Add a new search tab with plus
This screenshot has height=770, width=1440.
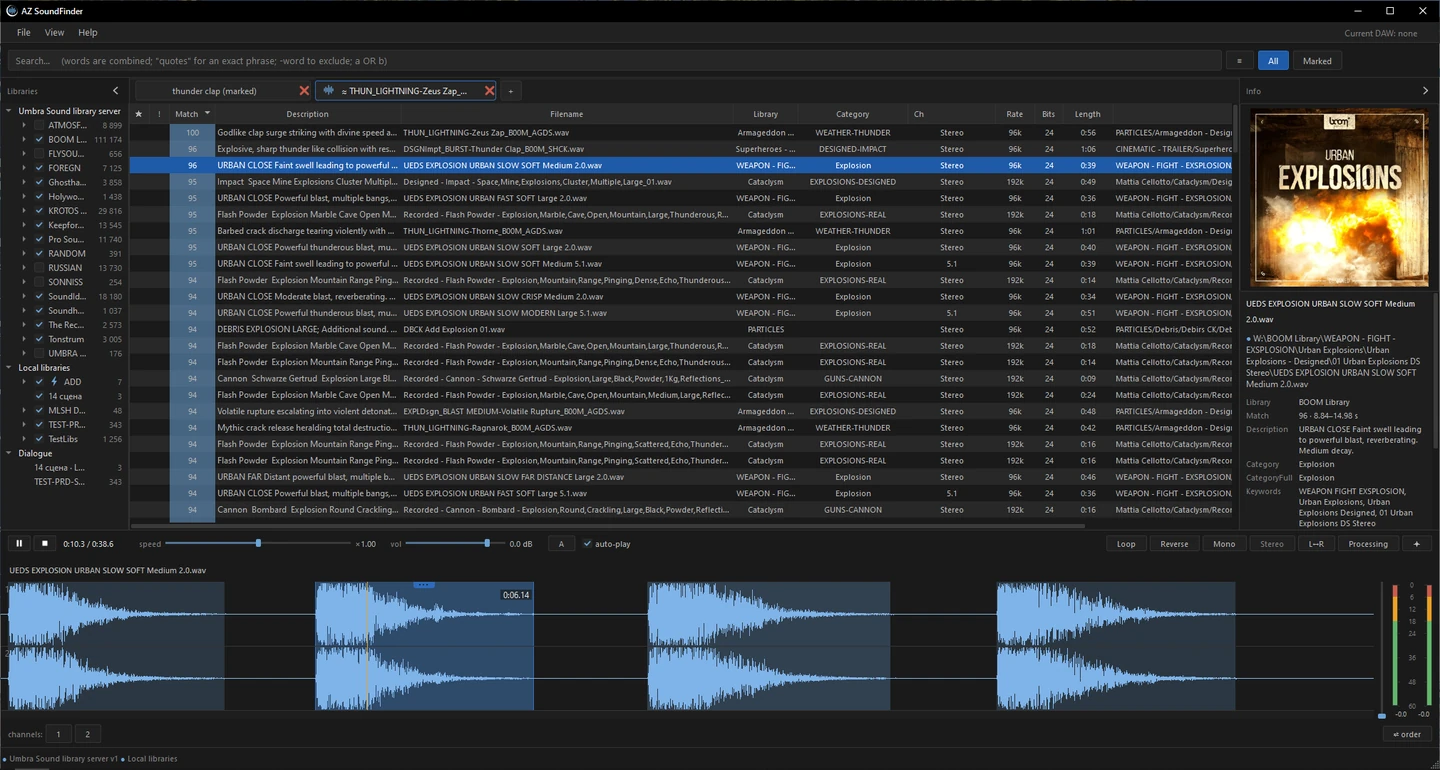tap(510, 91)
